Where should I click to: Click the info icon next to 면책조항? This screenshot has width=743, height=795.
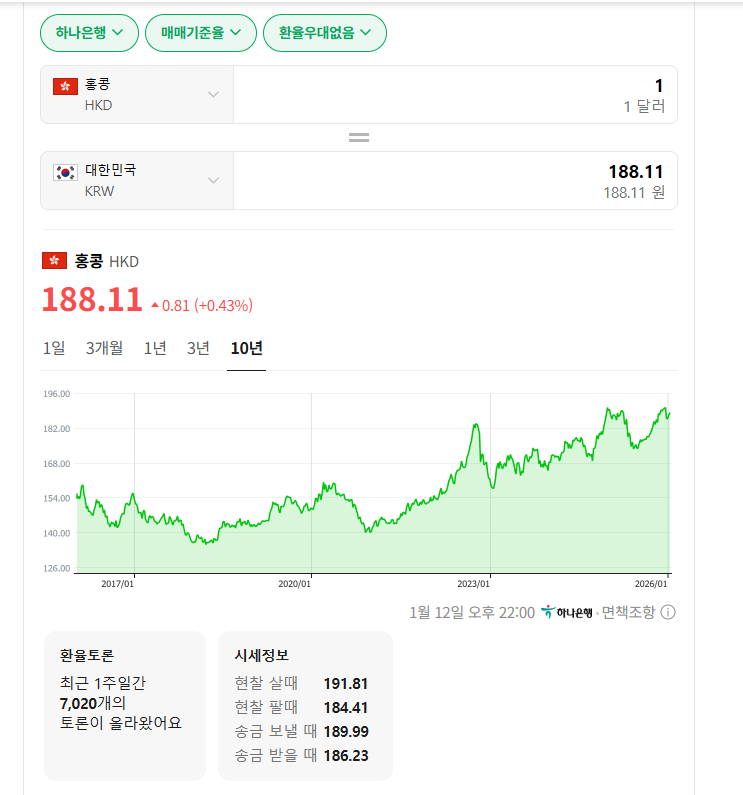tap(668, 612)
